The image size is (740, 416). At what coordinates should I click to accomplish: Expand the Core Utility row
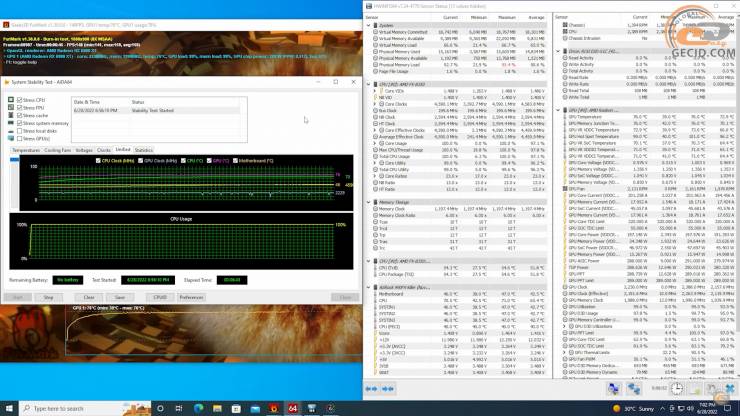point(376,163)
